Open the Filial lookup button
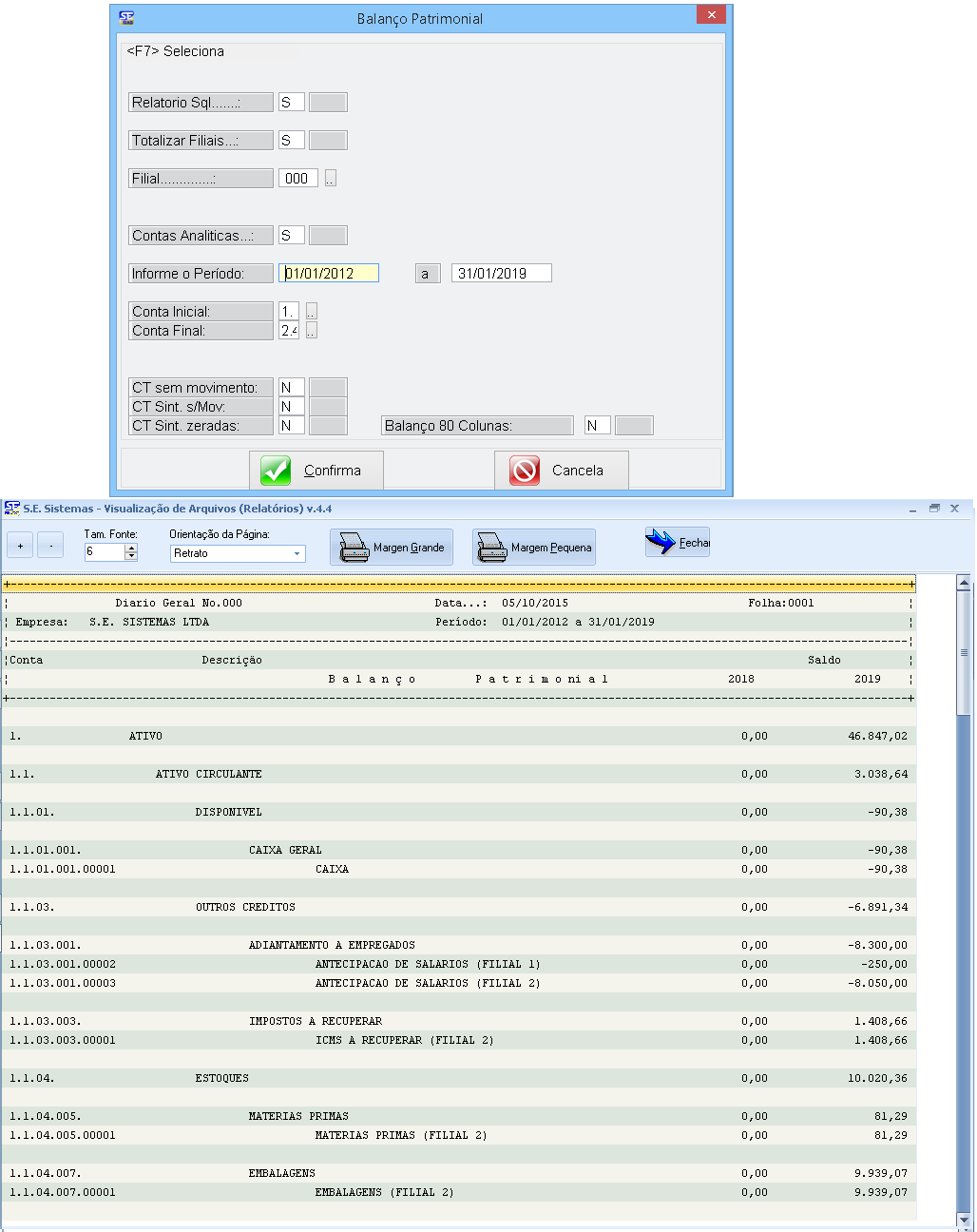Screen dimensions: 977x1232 click(x=331, y=179)
